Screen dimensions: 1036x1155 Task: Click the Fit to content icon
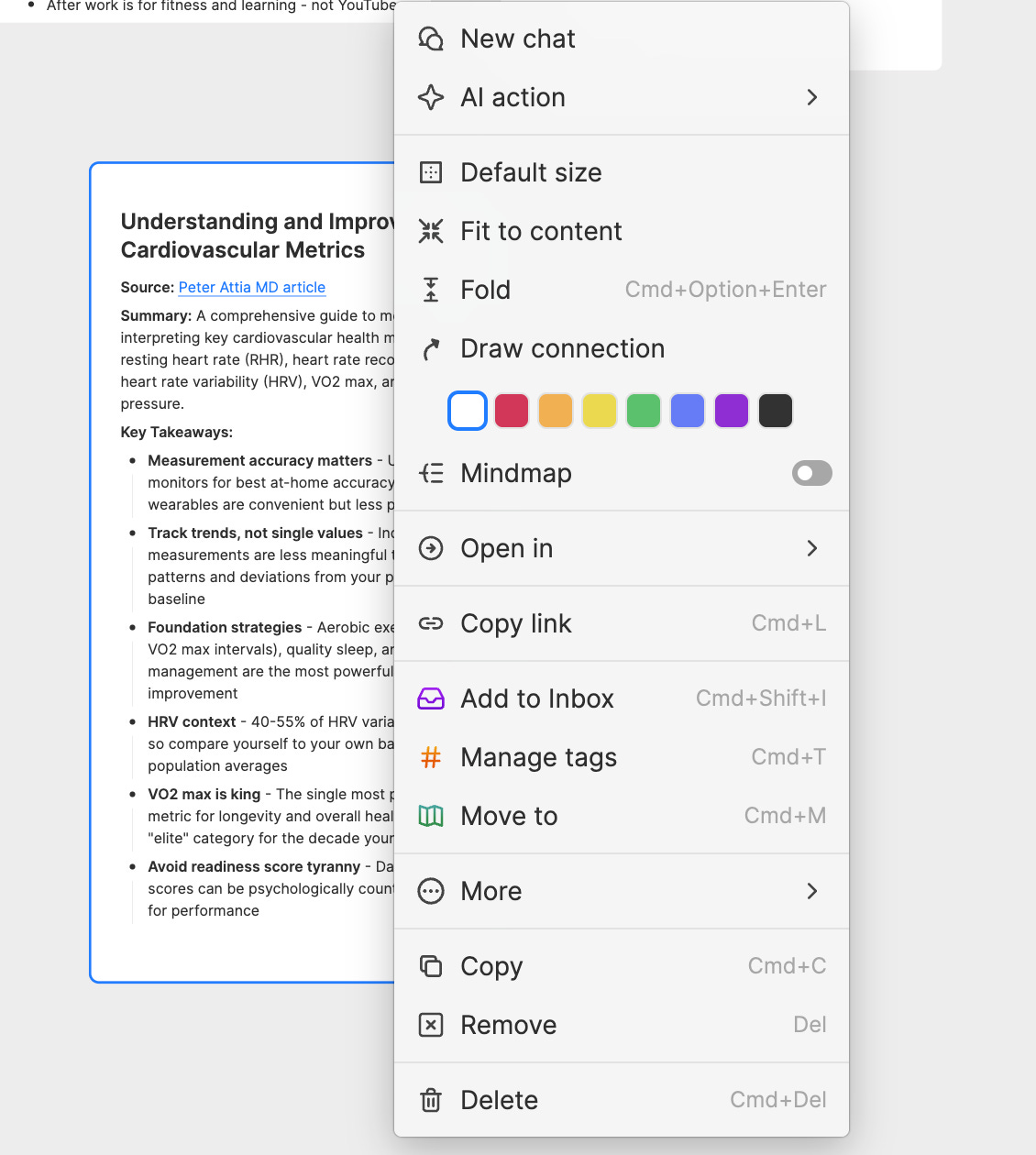tap(430, 231)
